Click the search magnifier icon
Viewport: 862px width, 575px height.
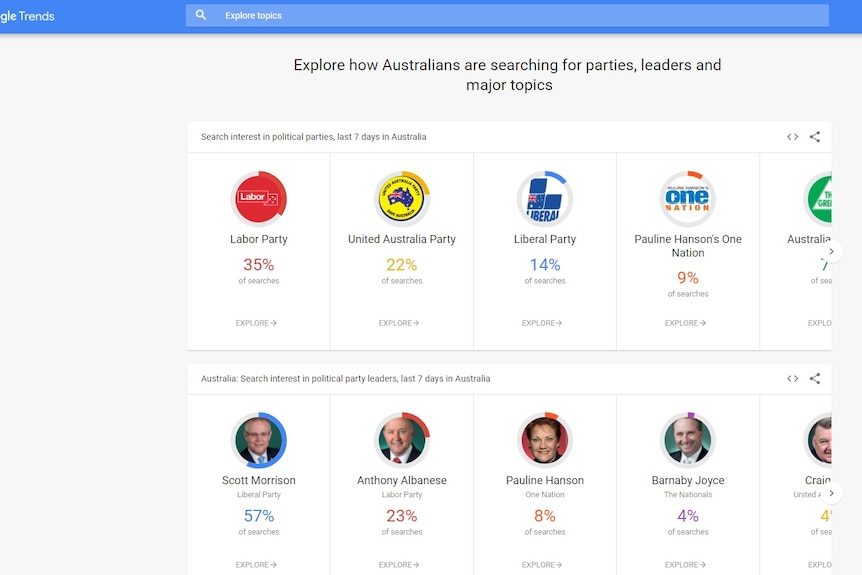(201, 15)
